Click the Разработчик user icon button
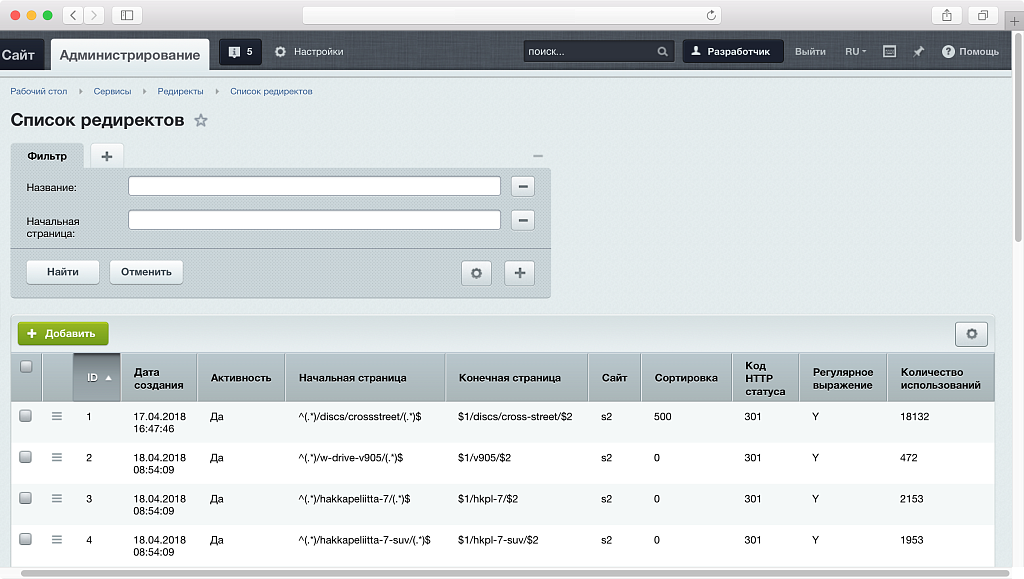Image resolution: width=1024 pixels, height=579 pixels. point(697,51)
